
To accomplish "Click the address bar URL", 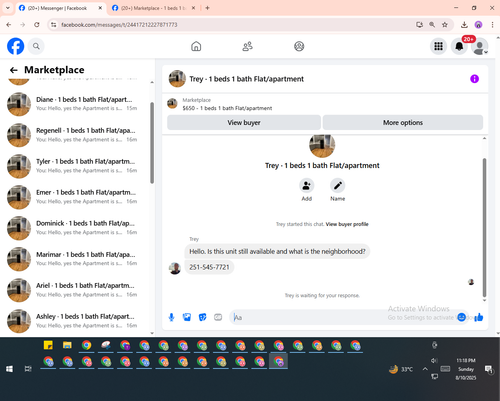I will [119, 25].
